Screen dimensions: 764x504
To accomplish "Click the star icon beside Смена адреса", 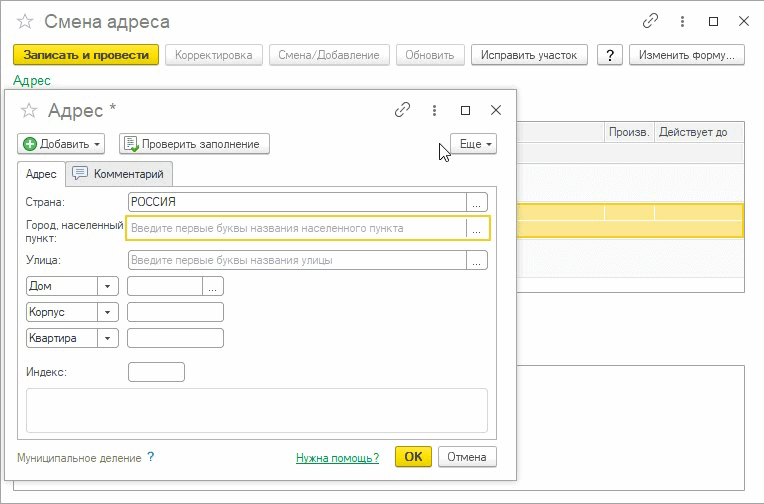I will 26,21.
